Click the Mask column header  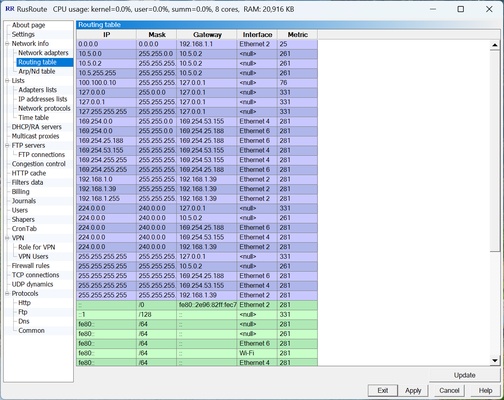tap(157, 35)
